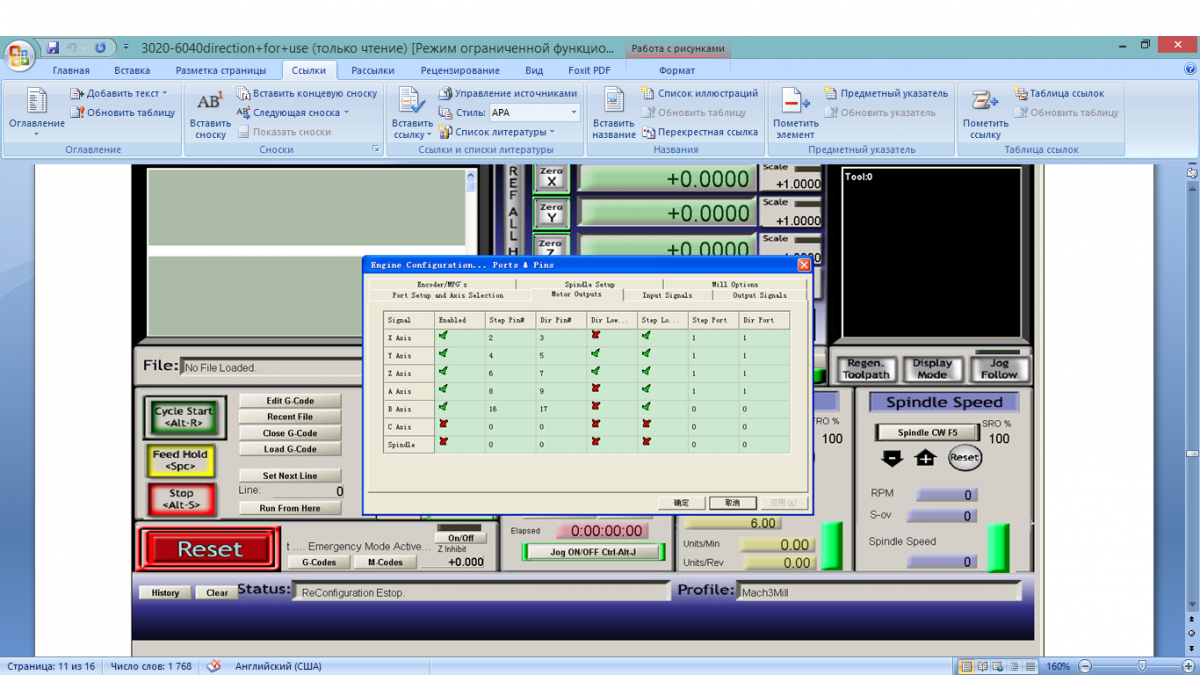Update the table in the Оглавление group
Screen dimensions: 1200x675
[x=122, y=113]
